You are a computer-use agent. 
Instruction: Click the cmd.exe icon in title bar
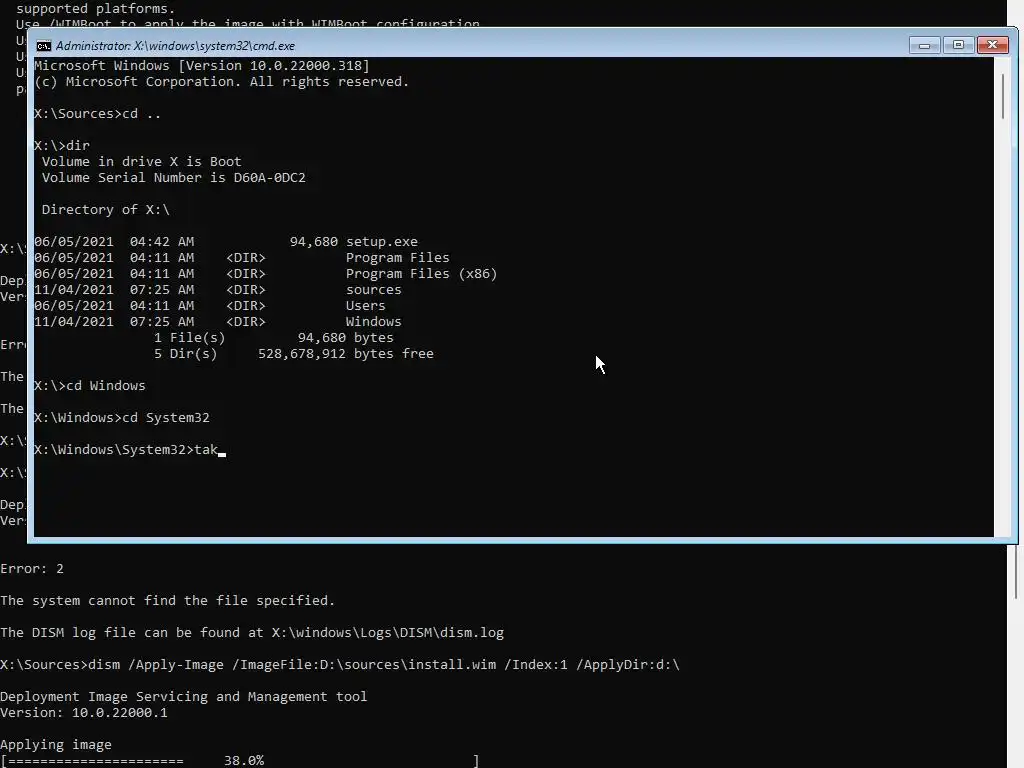coord(44,46)
